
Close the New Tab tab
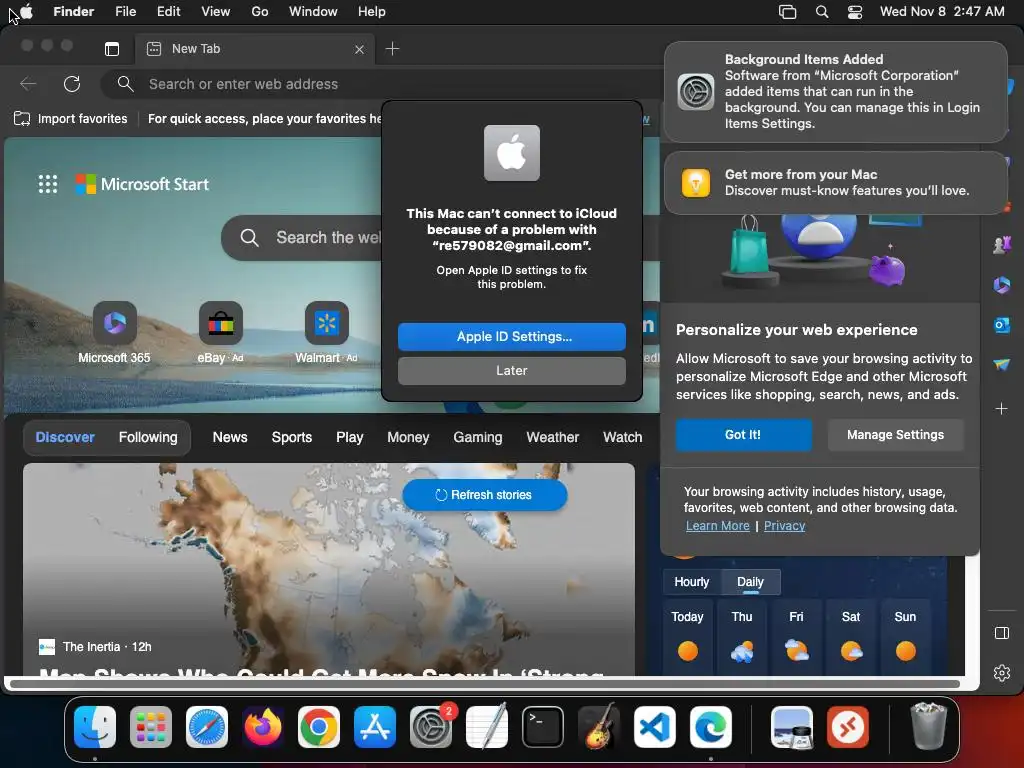(x=359, y=49)
